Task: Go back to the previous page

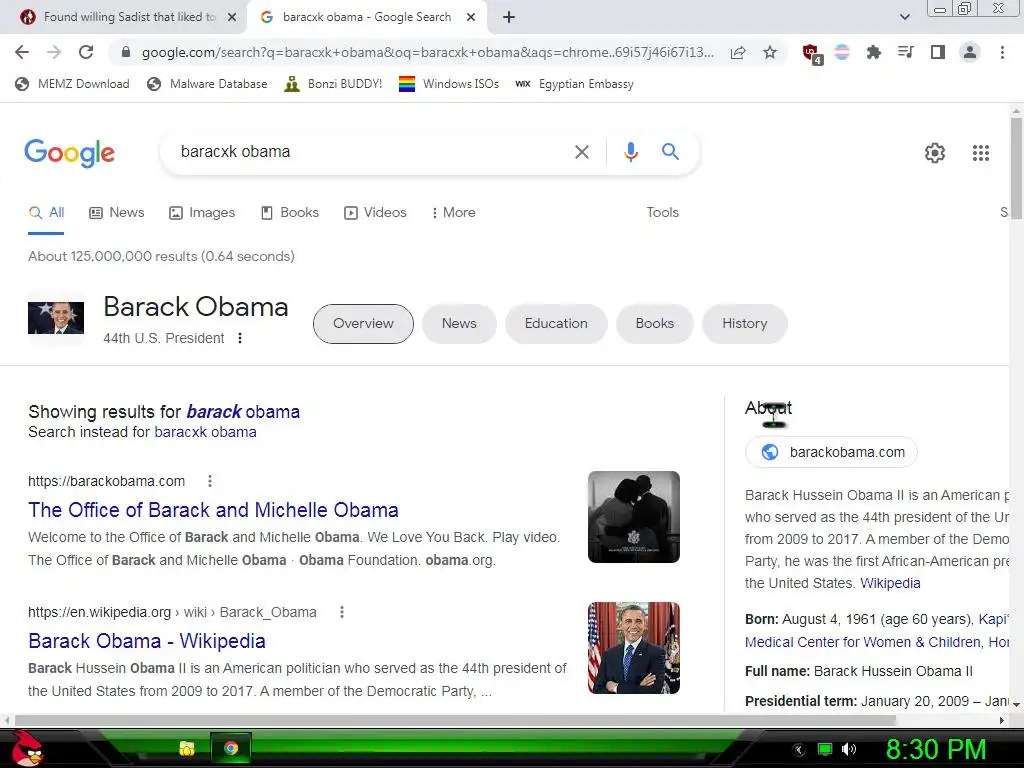Action: pos(22,52)
